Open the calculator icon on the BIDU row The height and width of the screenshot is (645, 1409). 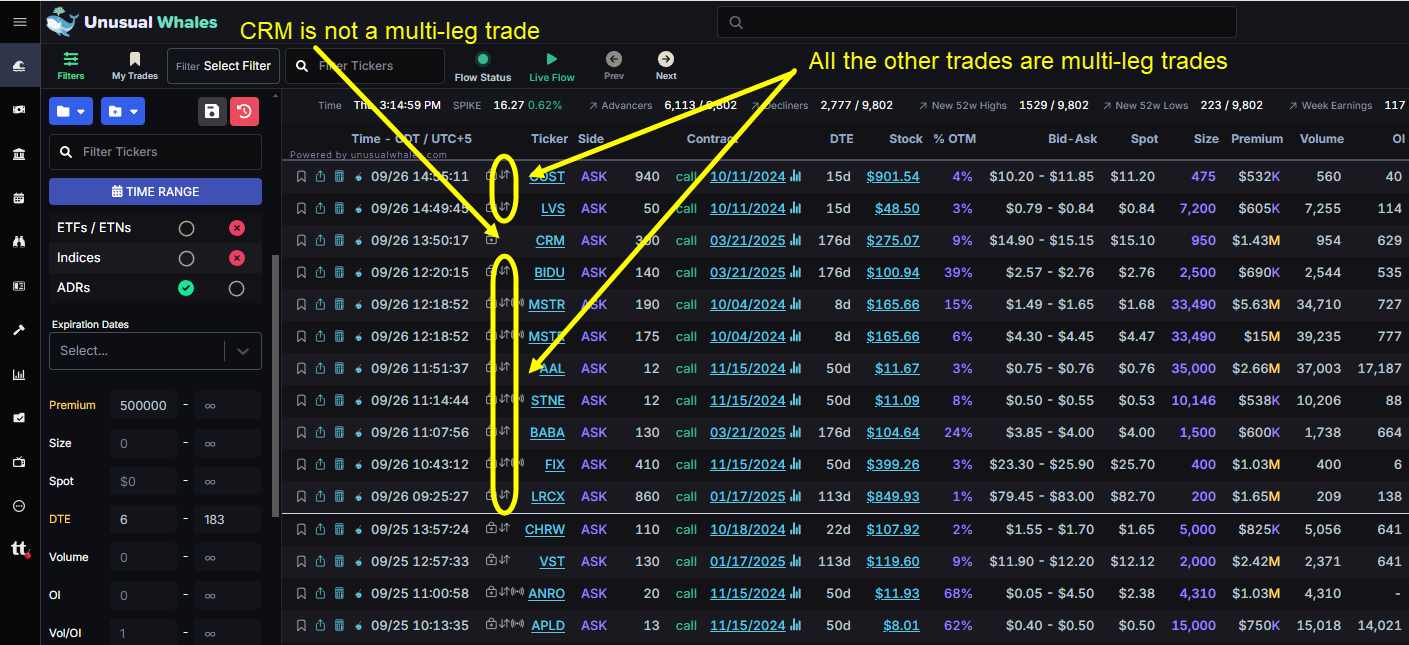338,272
